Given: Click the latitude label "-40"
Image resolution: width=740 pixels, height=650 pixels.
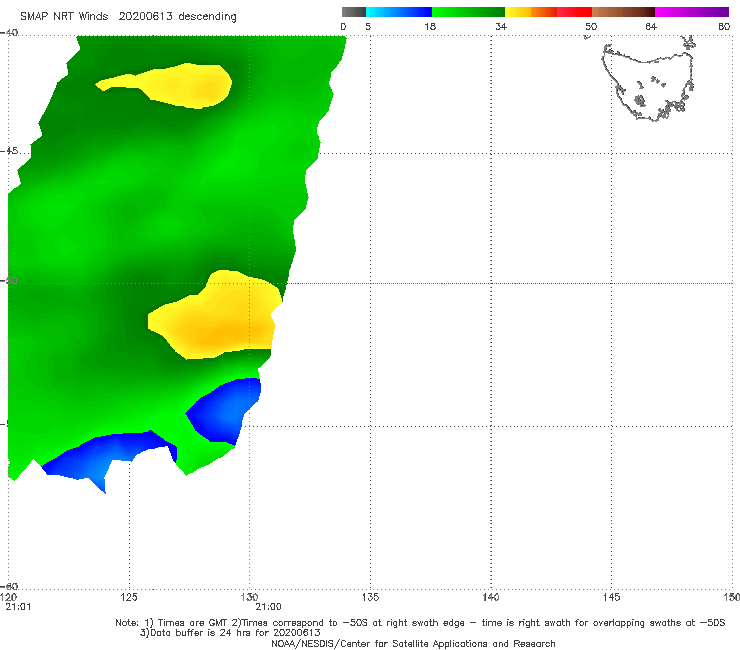Looking at the screenshot, I should pyautogui.click(x=9, y=33).
